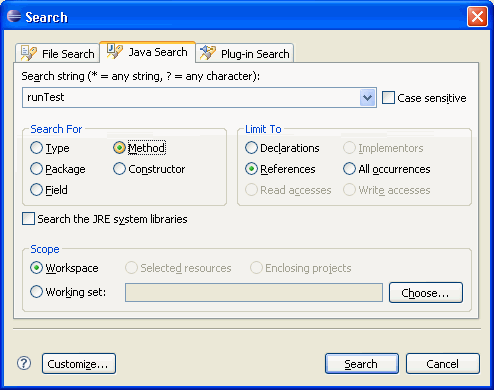This screenshot has width=494, height=390.
Task: Limit search to Declarations
Action: (282, 148)
